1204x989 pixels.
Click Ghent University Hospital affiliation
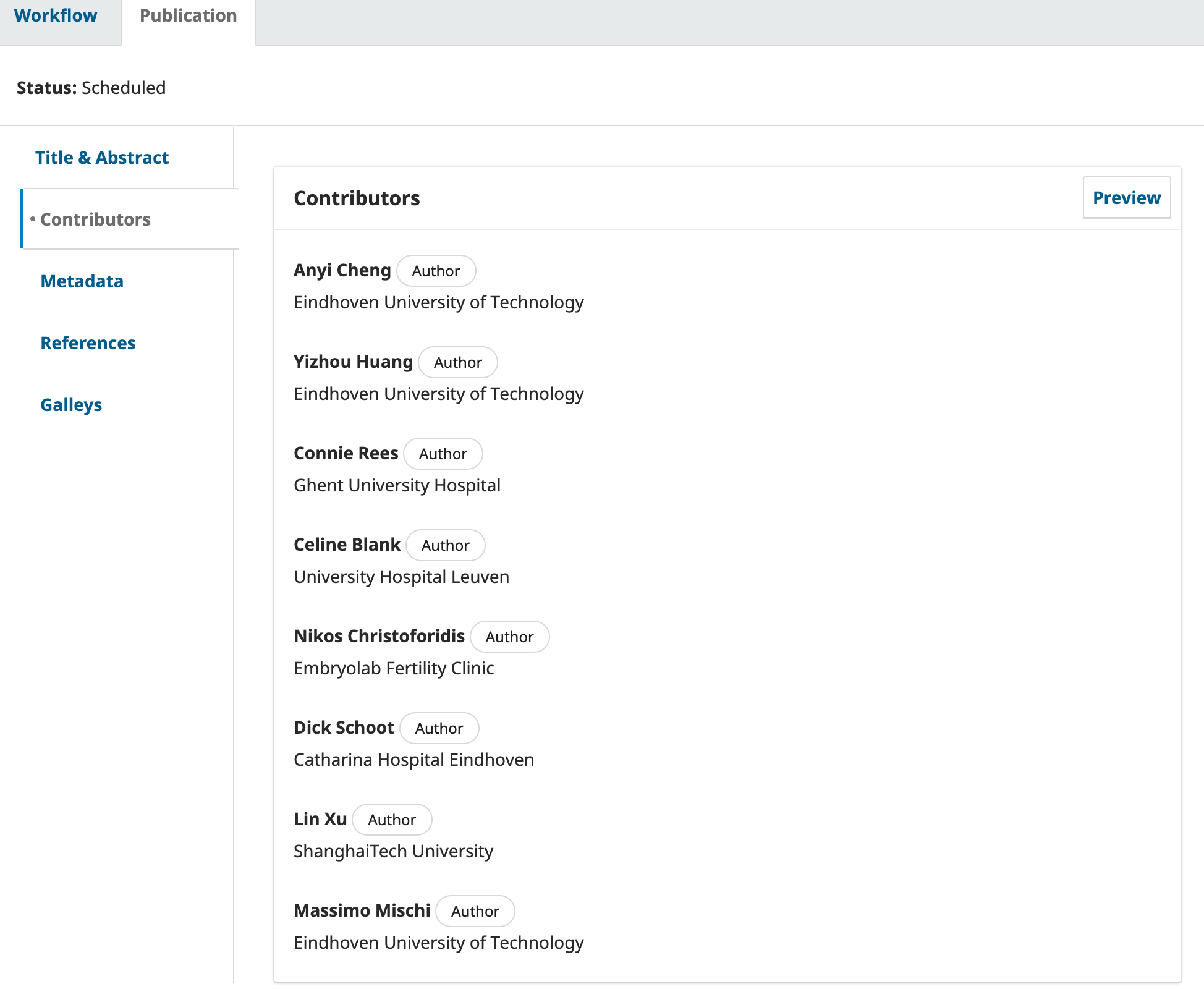click(397, 485)
